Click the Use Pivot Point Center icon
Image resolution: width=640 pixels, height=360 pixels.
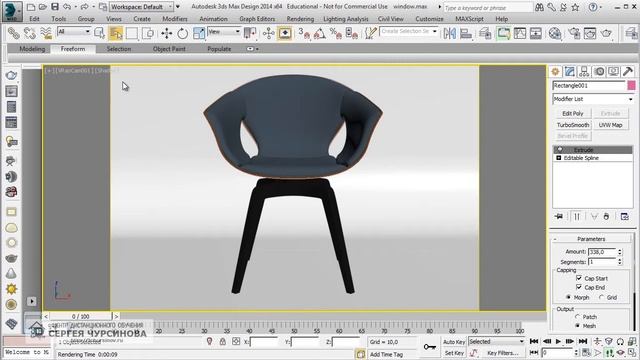pyautogui.click(x=249, y=33)
